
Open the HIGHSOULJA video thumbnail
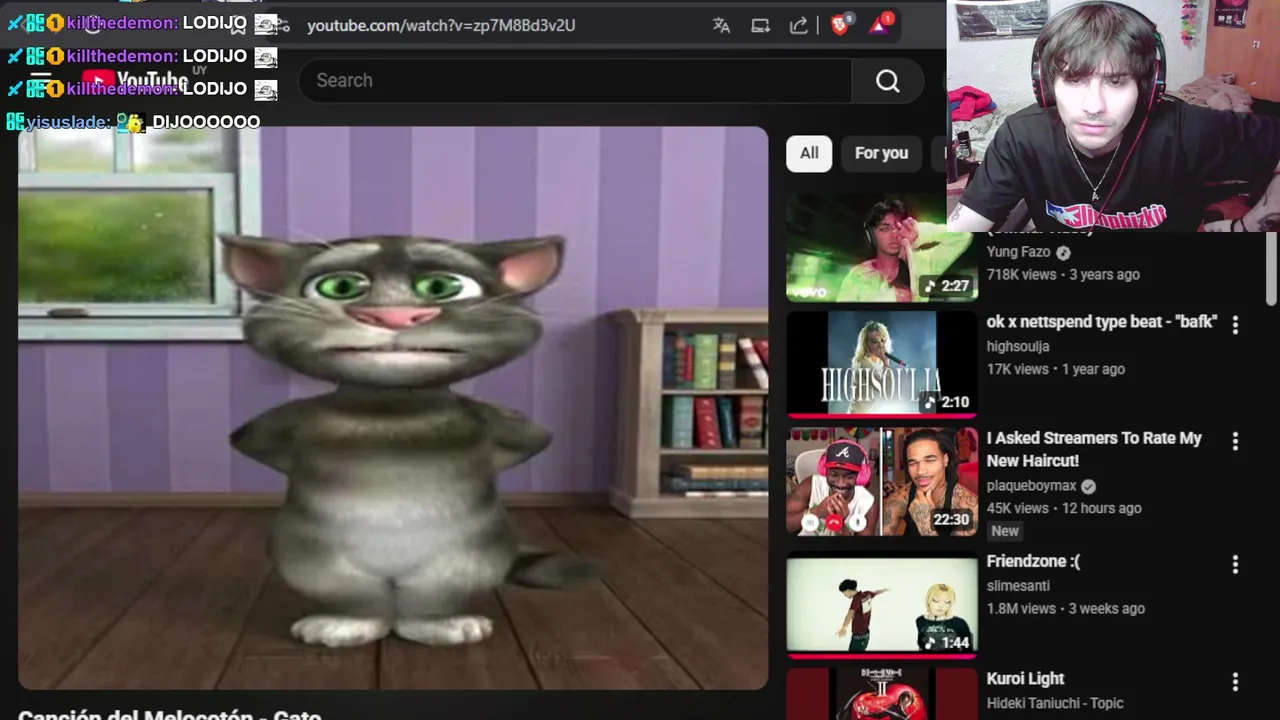[x=882, y=364]
